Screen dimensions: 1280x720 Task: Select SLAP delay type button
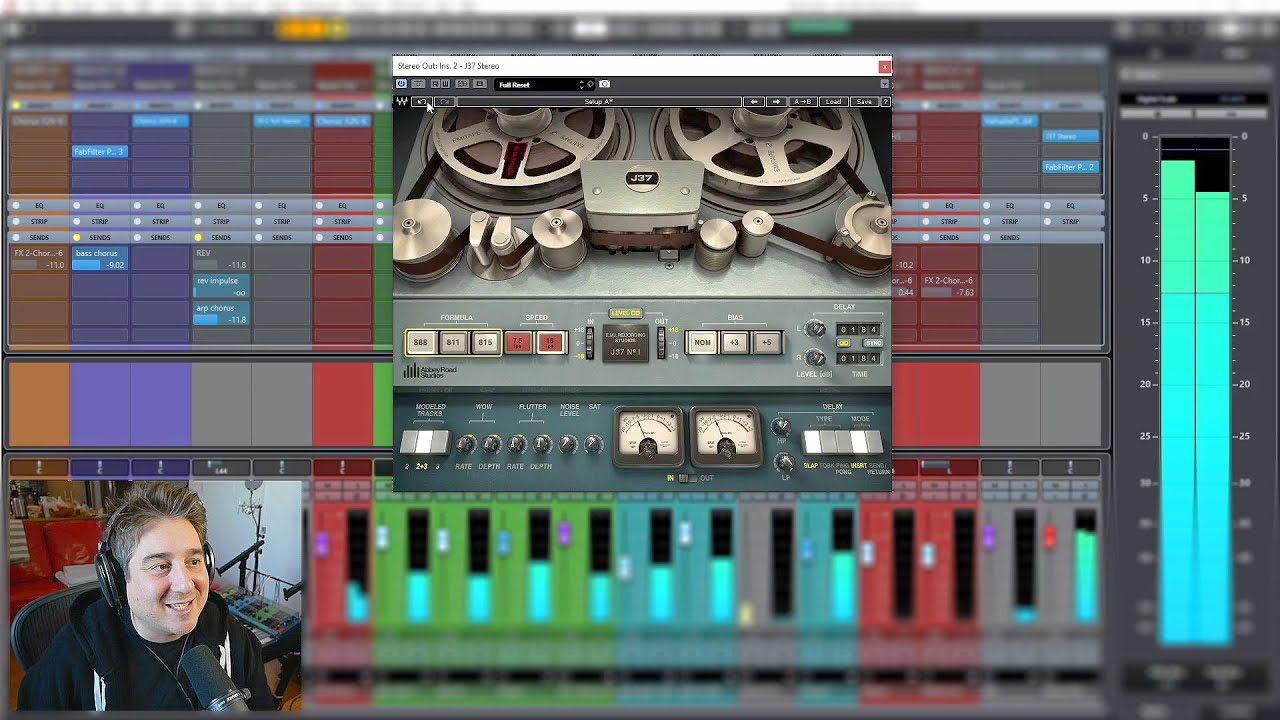(811, 442)
